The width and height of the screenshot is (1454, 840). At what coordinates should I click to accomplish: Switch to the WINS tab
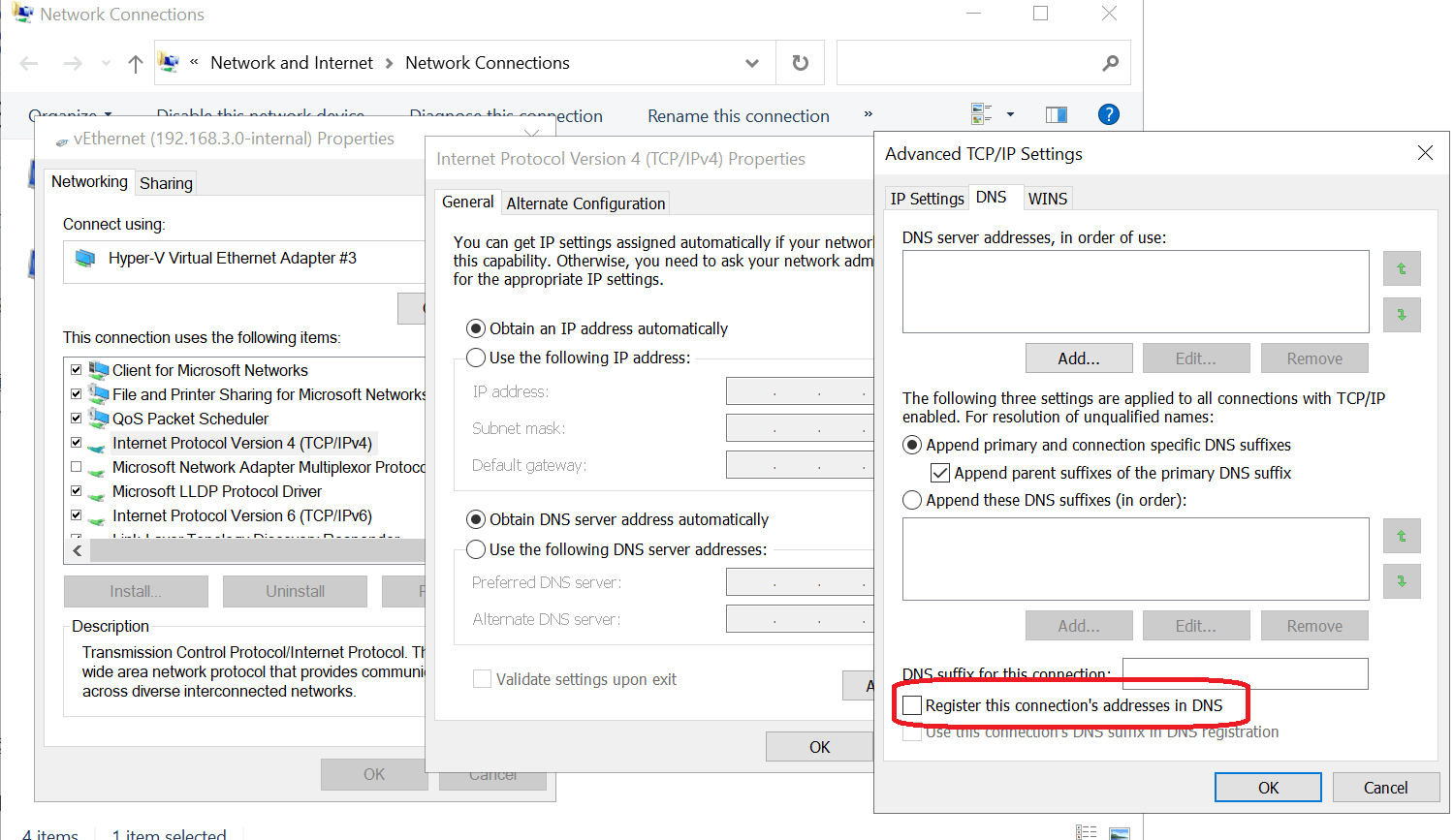[1047, 199]
